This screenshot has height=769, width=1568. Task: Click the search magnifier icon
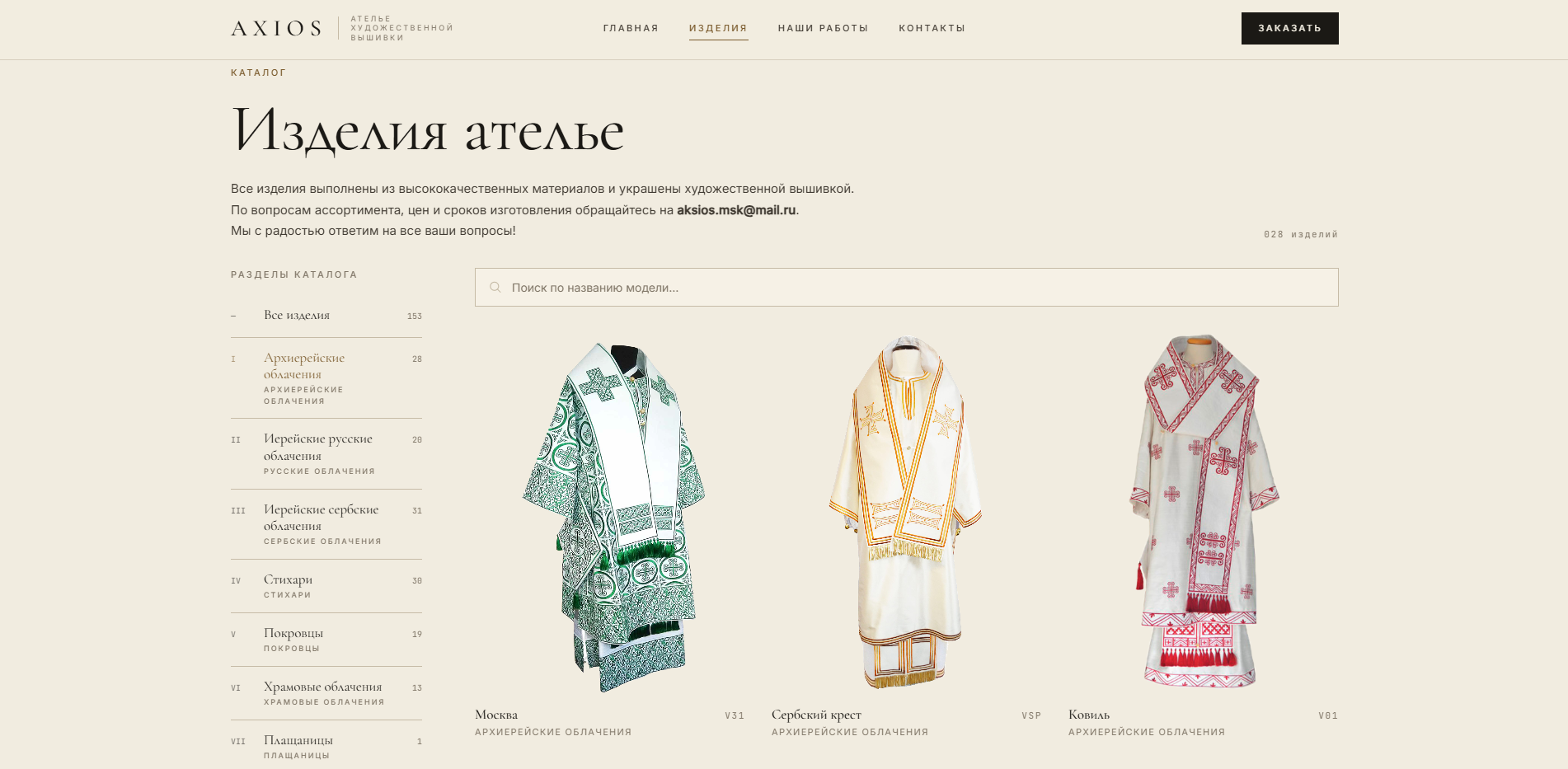click(x=495, y=288)
